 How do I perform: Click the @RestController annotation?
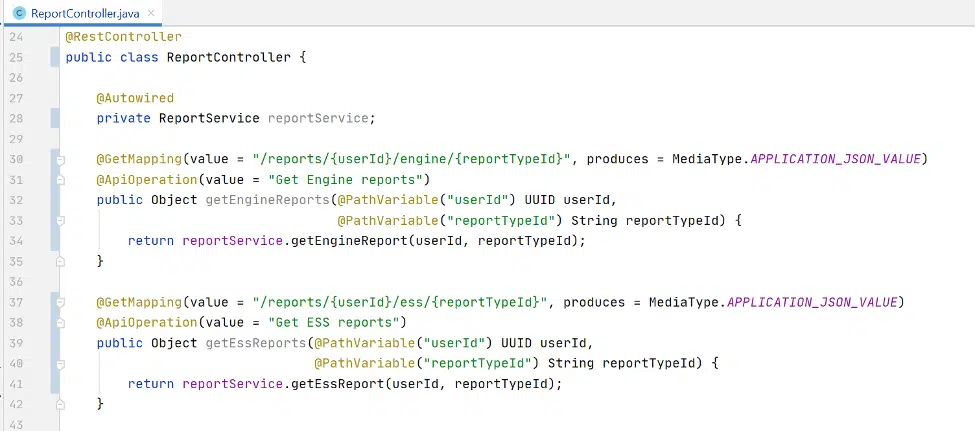[123, 37]
